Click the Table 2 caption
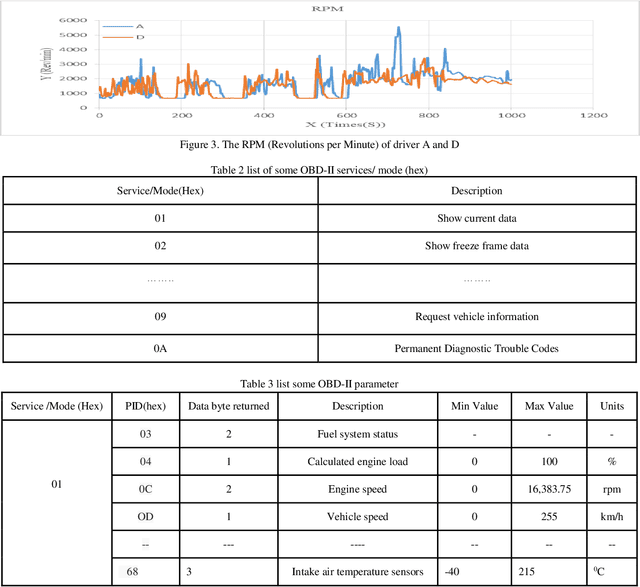This screenshot has height=587, width=640. click(x=319, y=168)
